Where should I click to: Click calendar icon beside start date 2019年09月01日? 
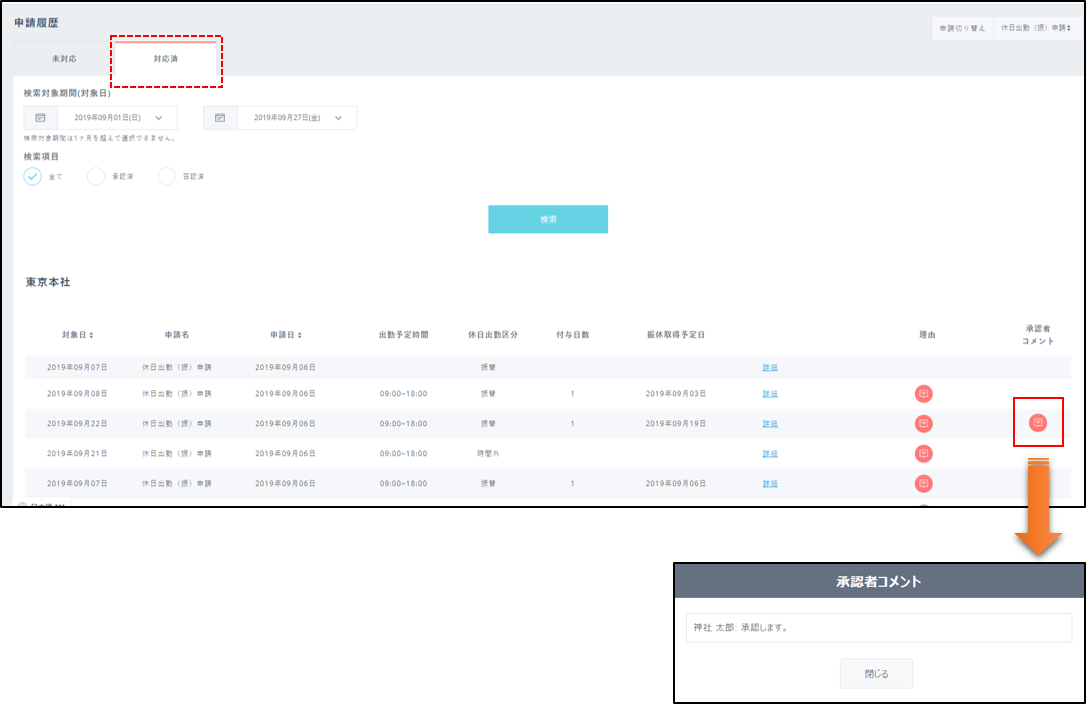(41, 118)
